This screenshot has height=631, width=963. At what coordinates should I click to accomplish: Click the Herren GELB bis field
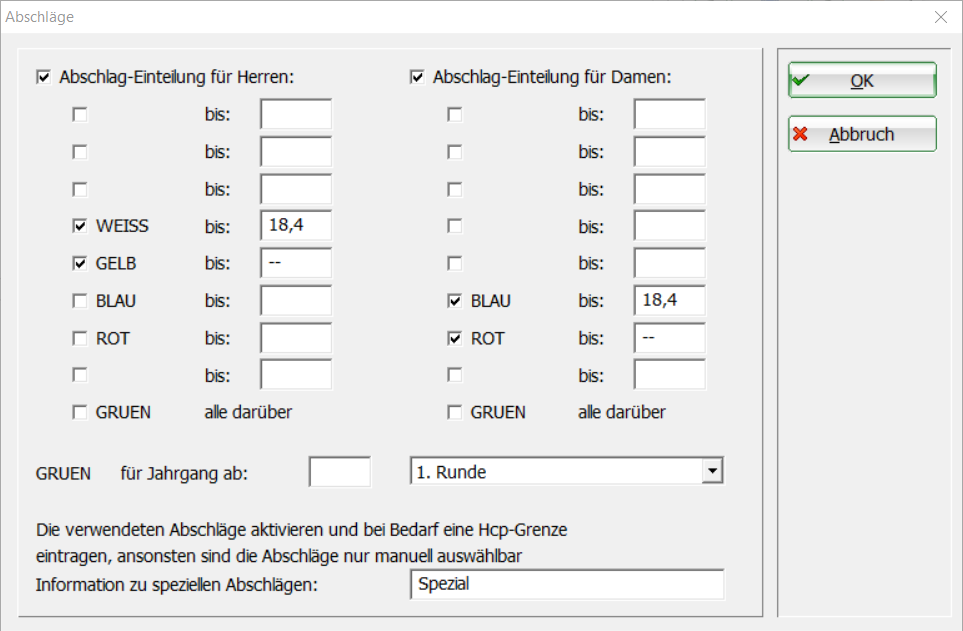295,264
